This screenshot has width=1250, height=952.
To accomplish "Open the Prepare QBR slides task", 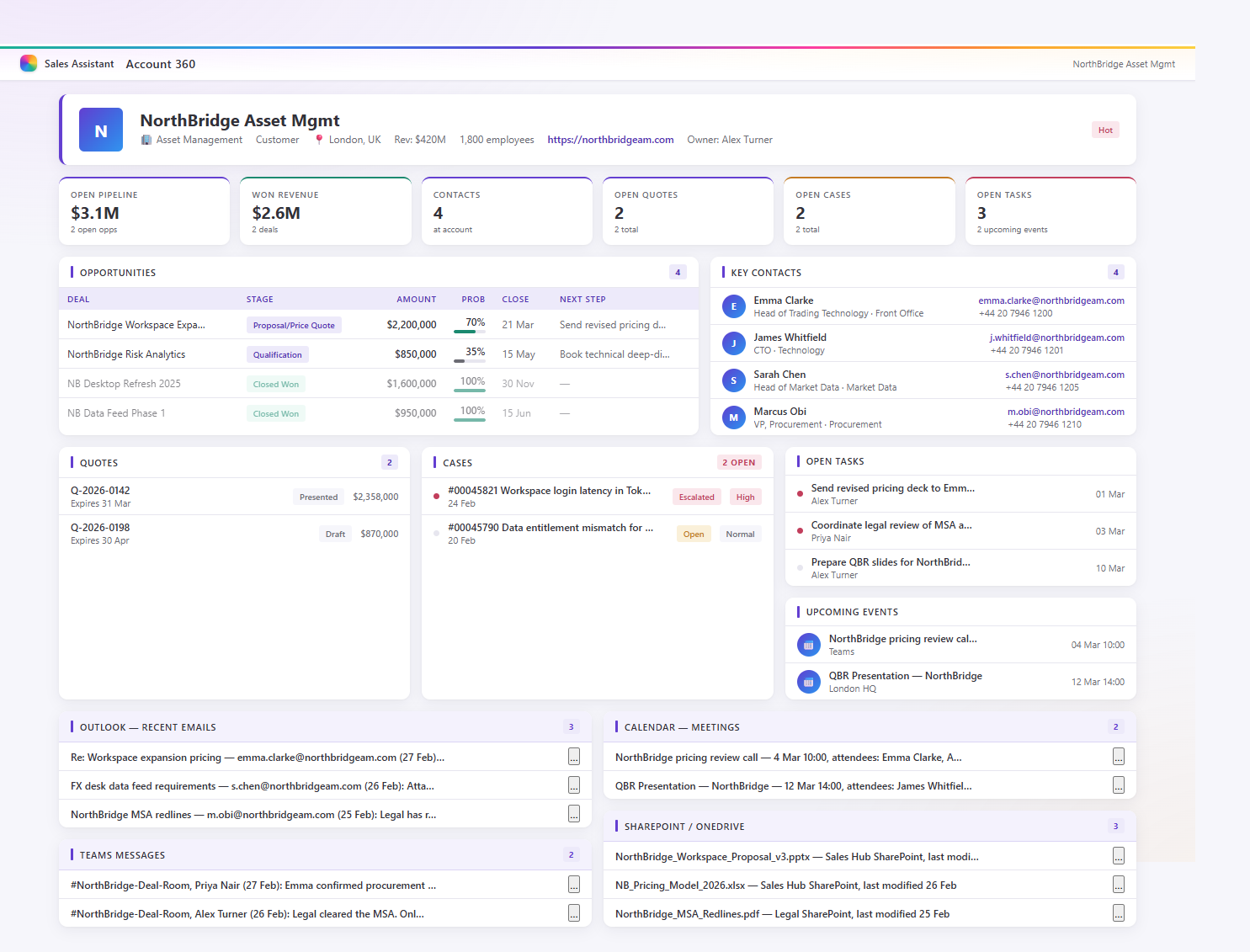I will tap(960, 568).
